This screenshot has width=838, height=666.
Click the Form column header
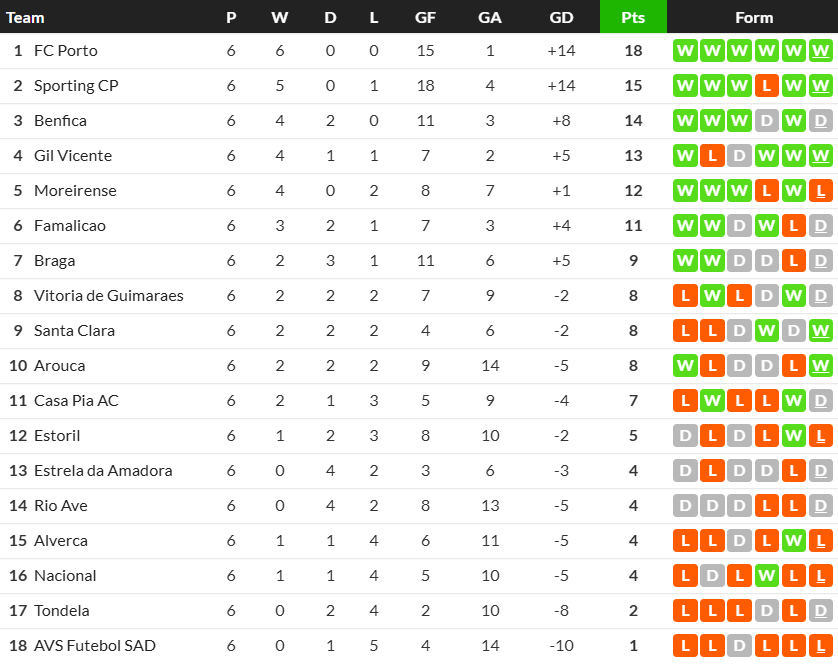coord(754,18)
